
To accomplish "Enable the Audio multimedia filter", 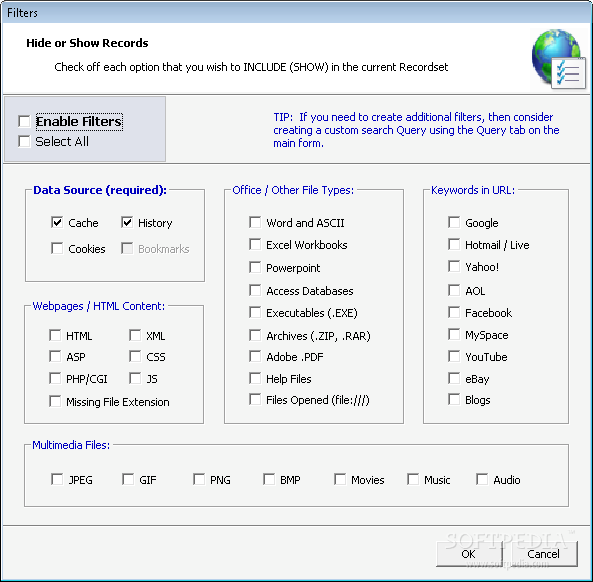I will click(x=482, y=479).
